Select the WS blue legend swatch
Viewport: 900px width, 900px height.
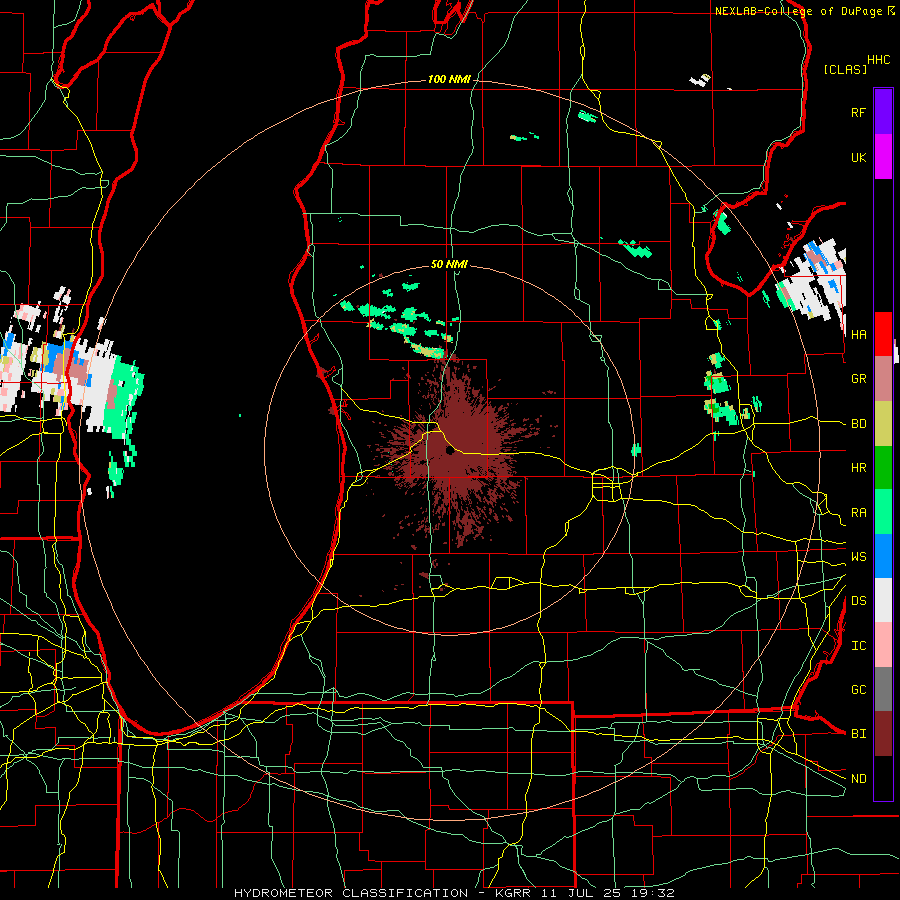[883, 556]
